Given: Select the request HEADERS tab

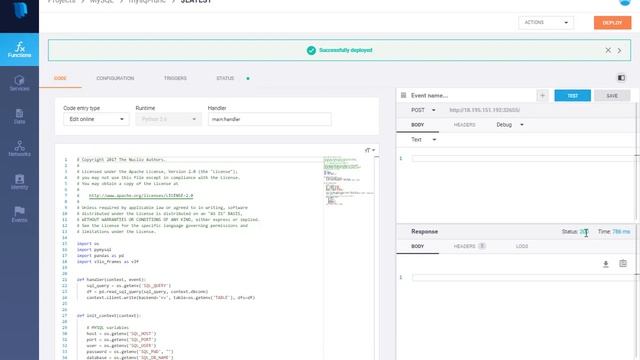Looking at the screenshot, I should click(x=464, y=125).
